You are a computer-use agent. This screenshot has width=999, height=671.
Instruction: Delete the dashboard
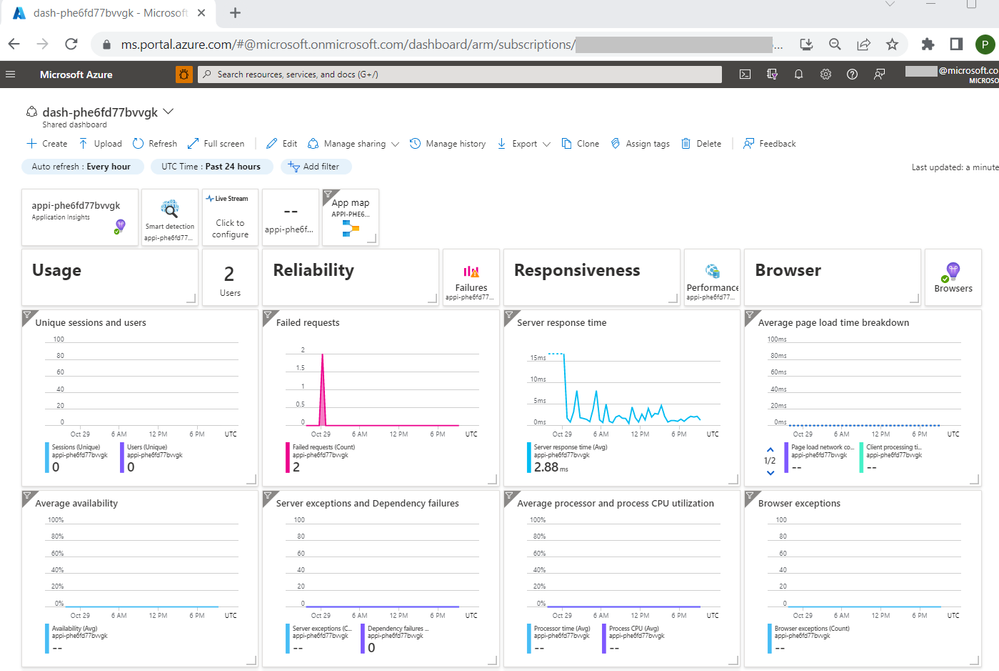pyautogui.click(x=701, y=144)
